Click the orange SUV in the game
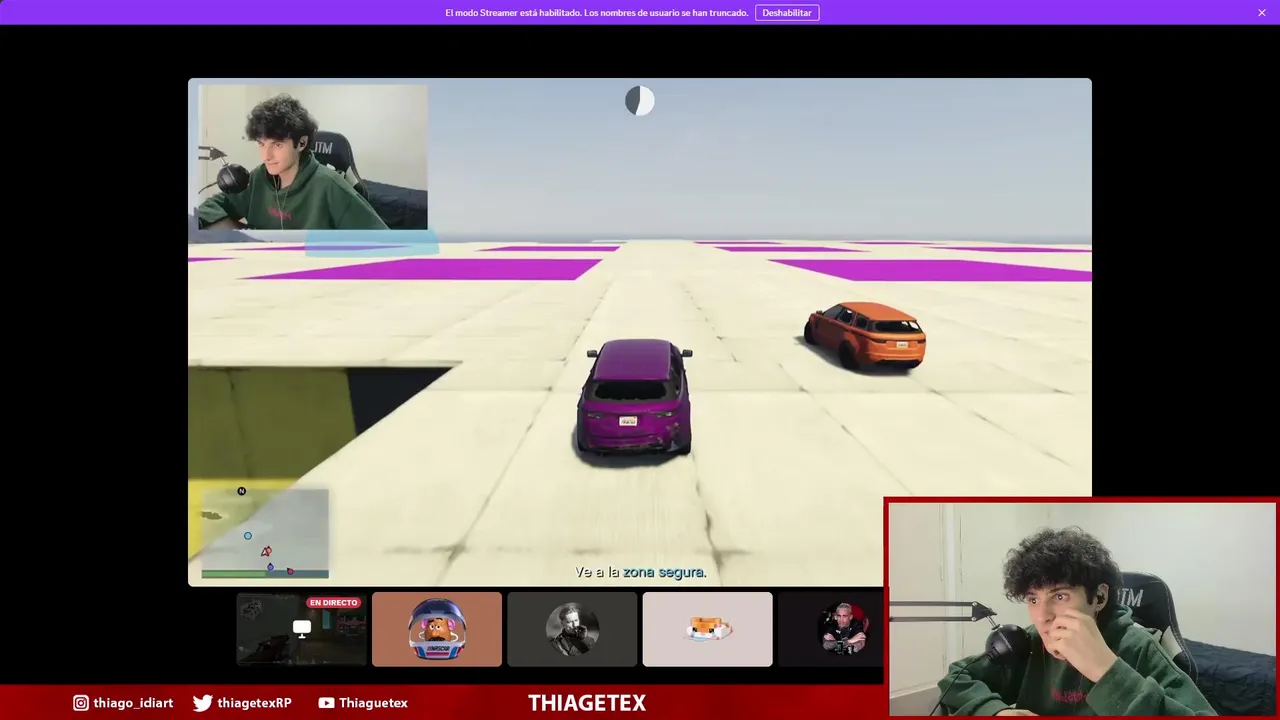The width and height of the screenshot is (1280, 720). 865,336
